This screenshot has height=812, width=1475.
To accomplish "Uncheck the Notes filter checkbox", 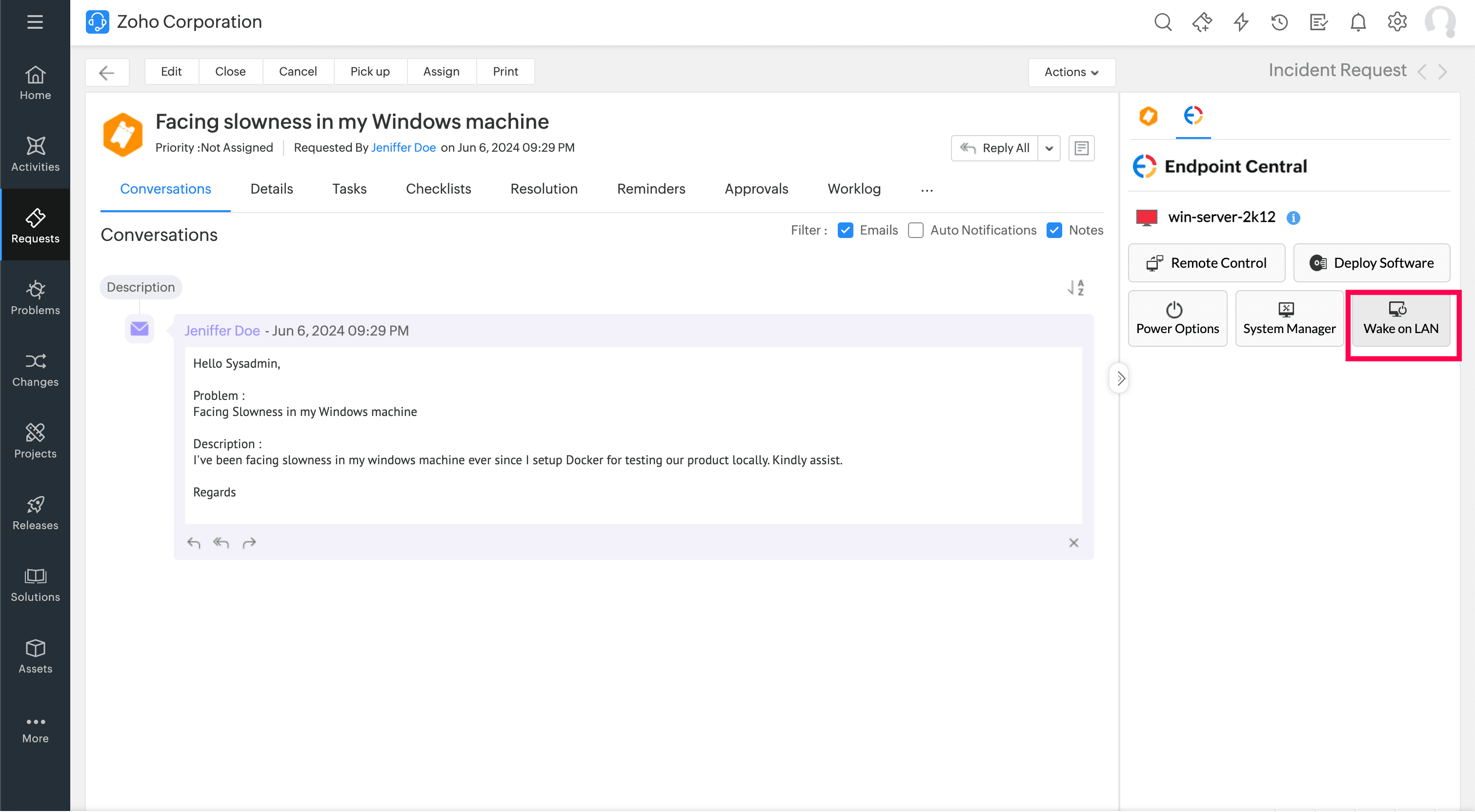I will click(x=1054, y=230).
